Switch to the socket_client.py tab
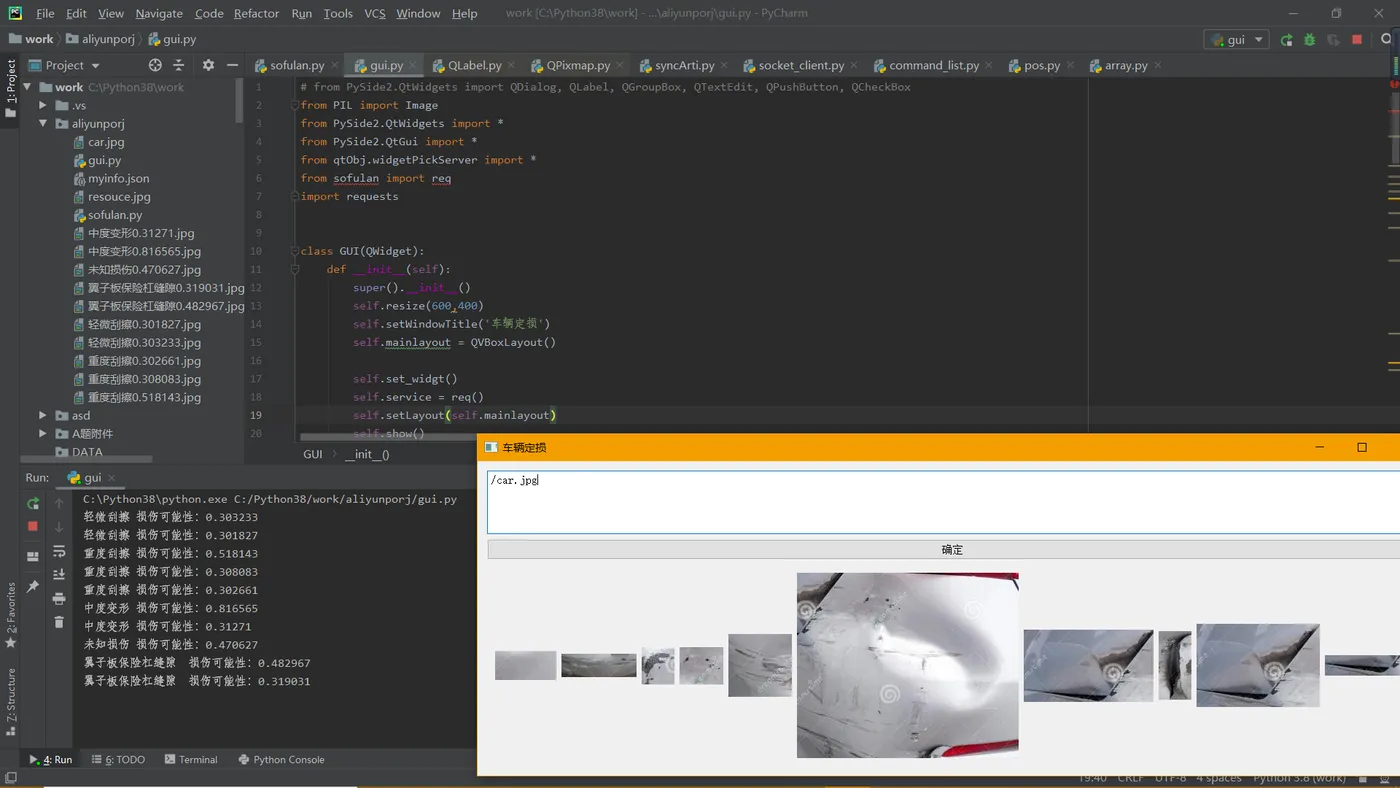The image size is (1400, 788). pos(801,65)
